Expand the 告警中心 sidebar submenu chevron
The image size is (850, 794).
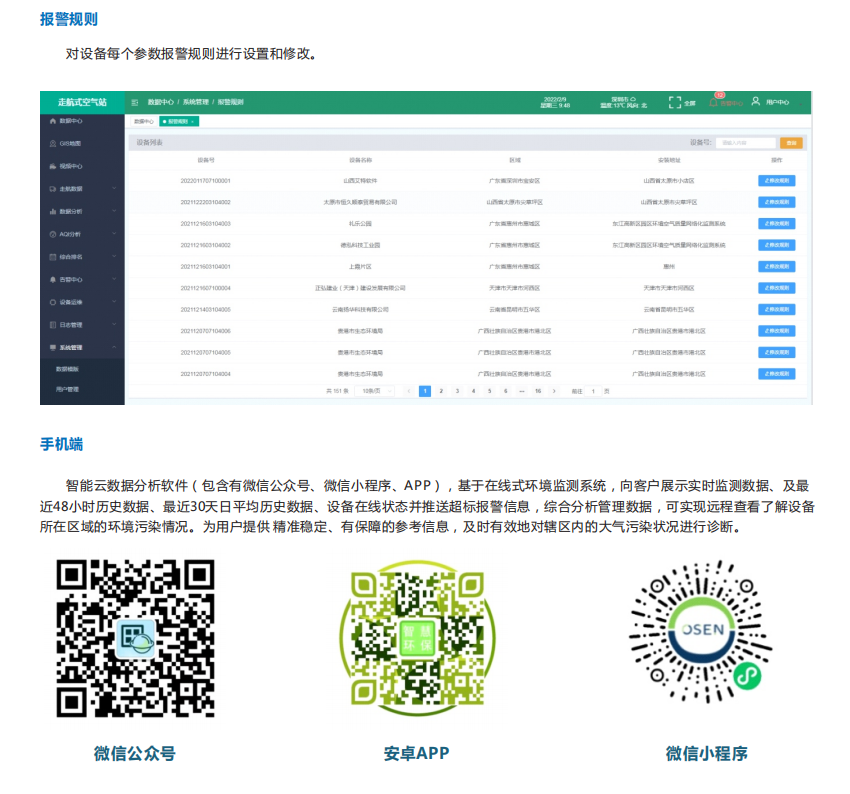(x=114, y=279)
